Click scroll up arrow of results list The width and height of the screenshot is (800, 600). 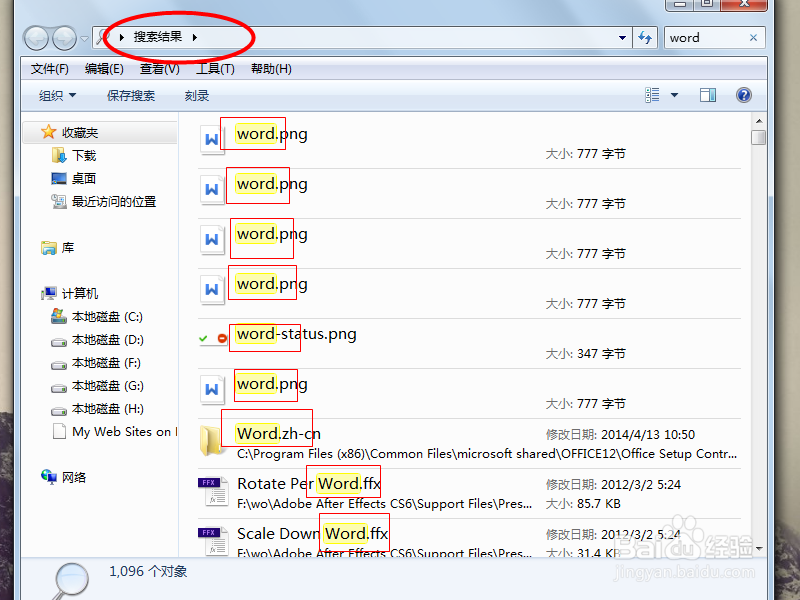click(x=759, y=121)
